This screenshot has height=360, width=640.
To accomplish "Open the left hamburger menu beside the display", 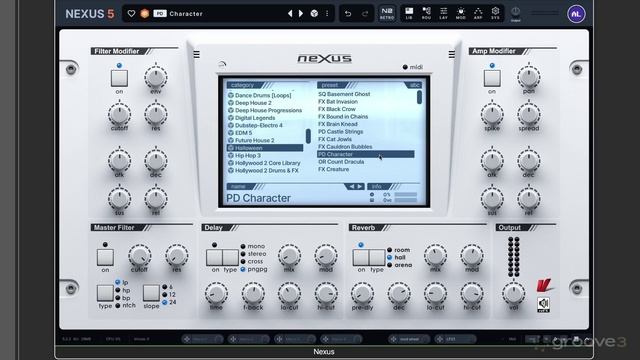I will tap(197, 54).
